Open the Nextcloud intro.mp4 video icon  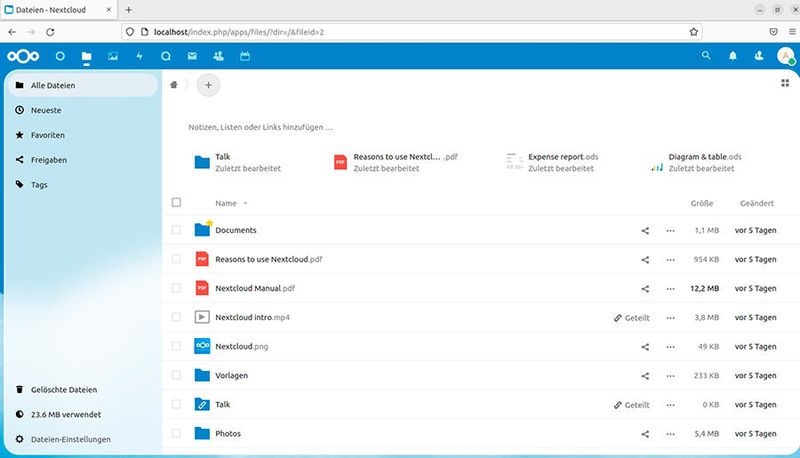click(202, 317)
